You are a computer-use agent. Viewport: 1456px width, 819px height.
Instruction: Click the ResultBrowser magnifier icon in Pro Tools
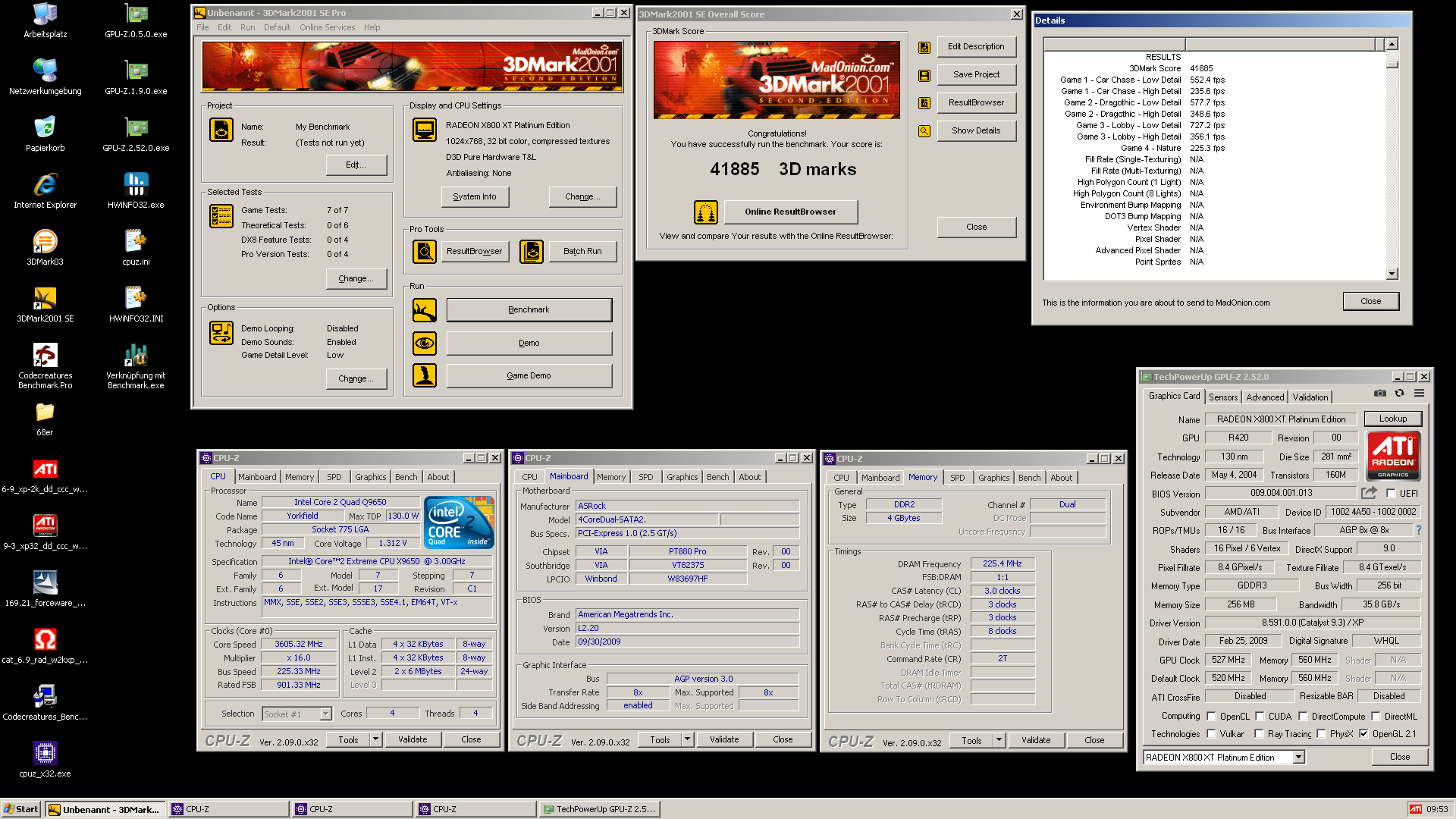click(425, 251)
